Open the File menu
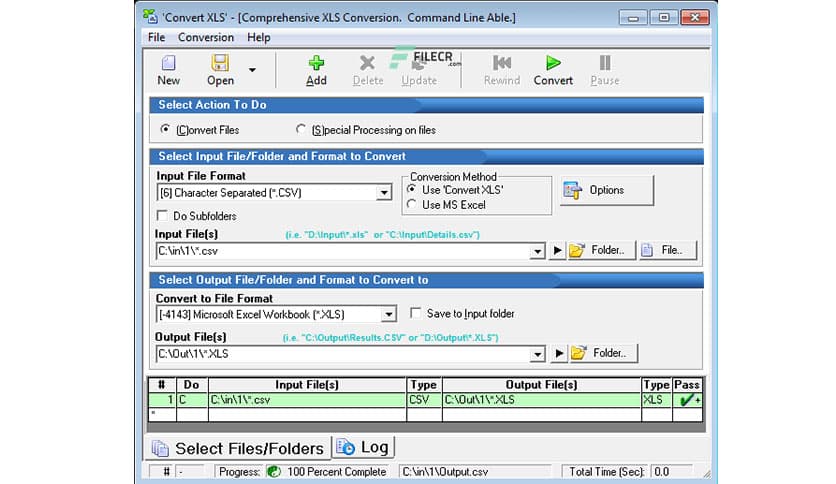The width and height of the screenshot is (836, 484). click(x=156, y=37)
